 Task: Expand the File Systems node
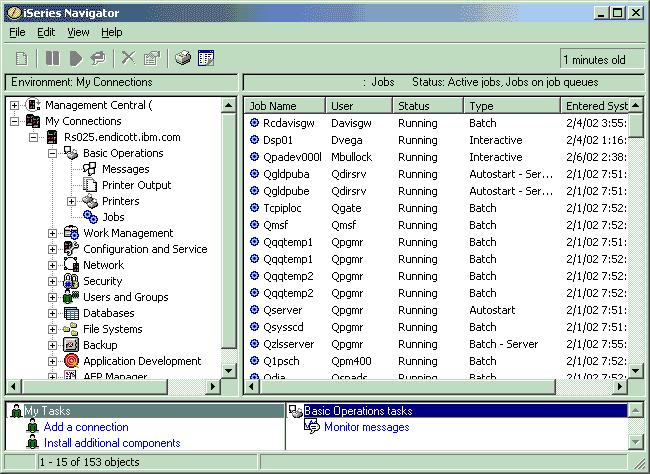pos(52,329)
